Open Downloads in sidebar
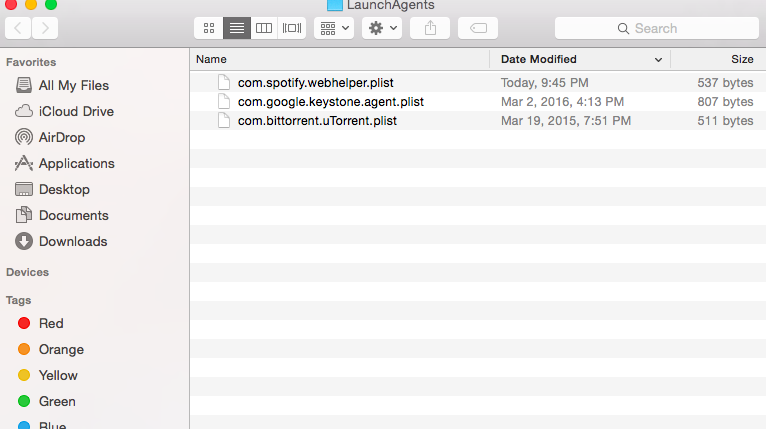 [73, 241]
